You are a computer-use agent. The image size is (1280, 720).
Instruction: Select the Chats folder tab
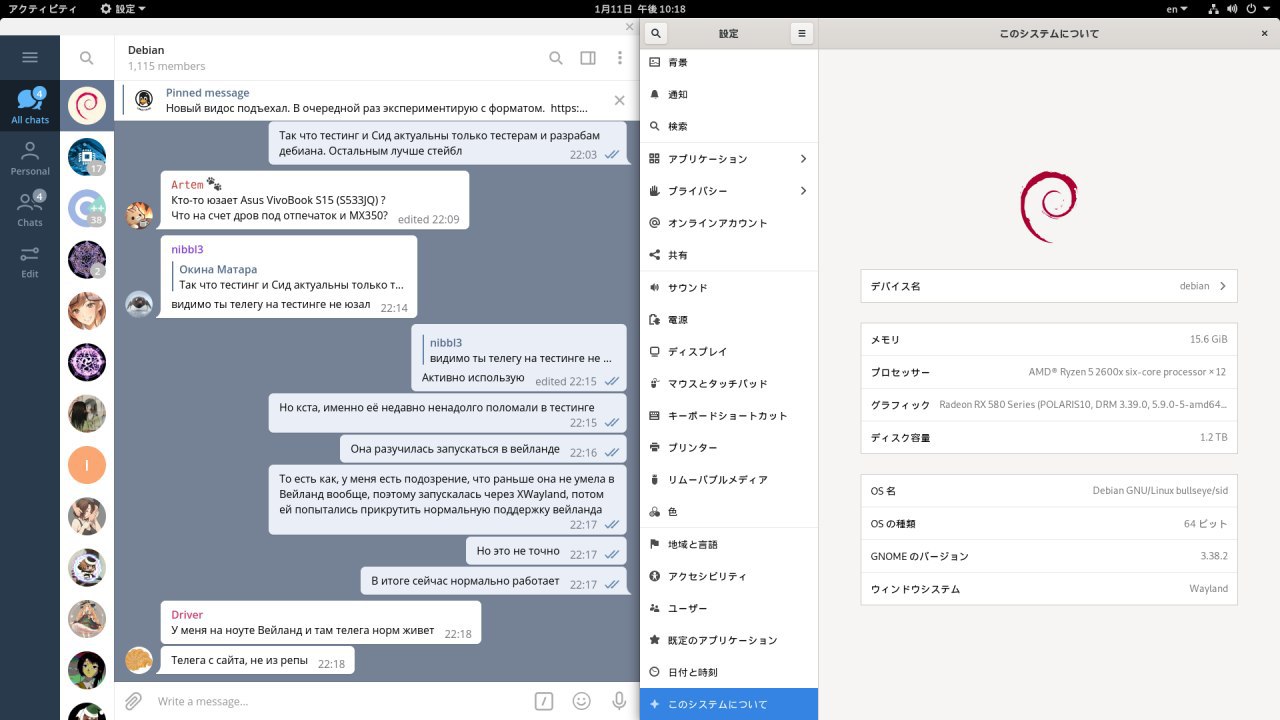30,209
